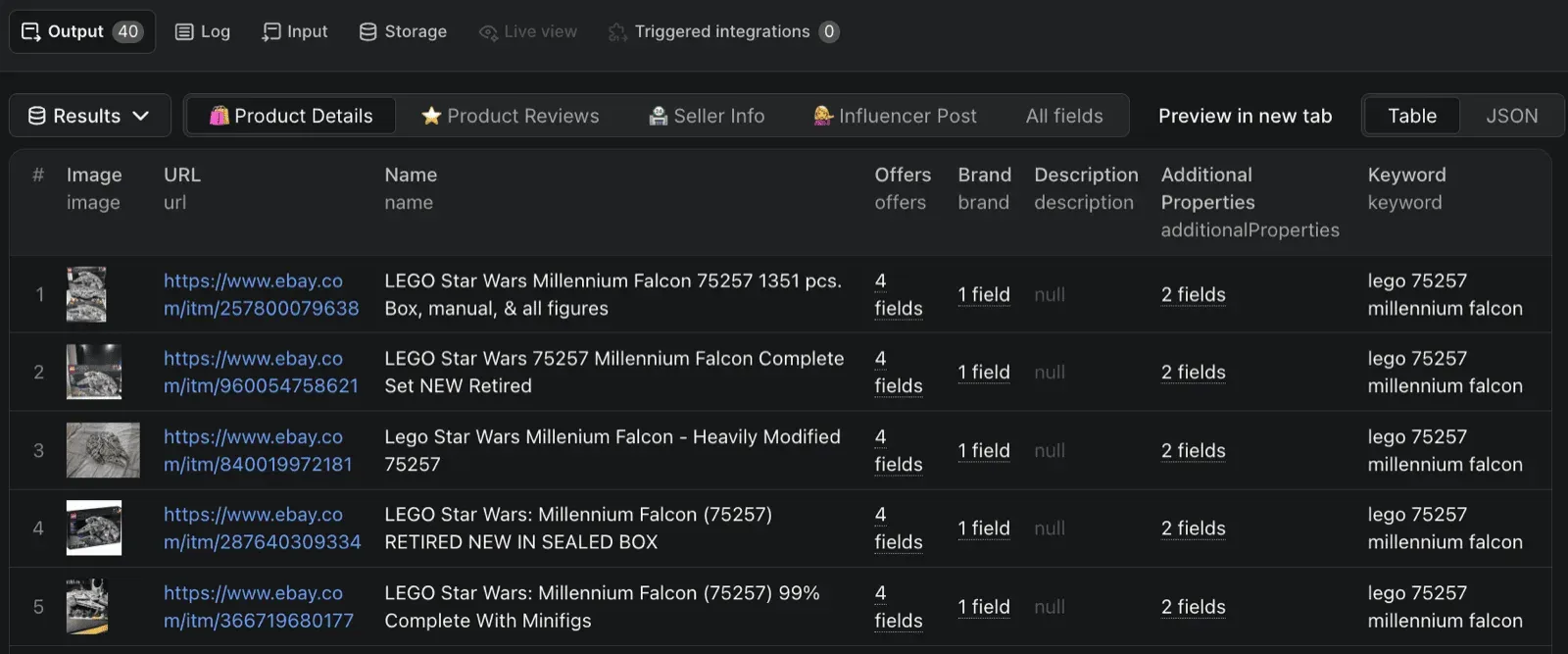Open the Results dropdown chevron
Screen dimensions: 1568x654
pos(141,116)
